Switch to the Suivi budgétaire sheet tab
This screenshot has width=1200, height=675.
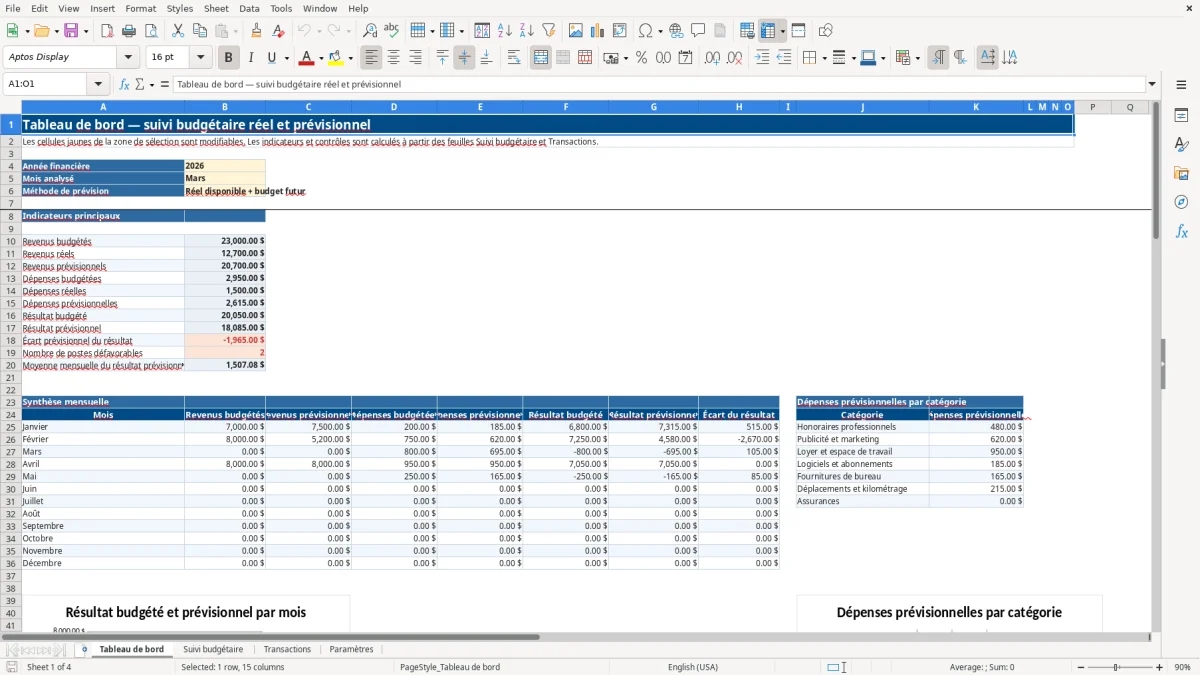tap(213, 650)
